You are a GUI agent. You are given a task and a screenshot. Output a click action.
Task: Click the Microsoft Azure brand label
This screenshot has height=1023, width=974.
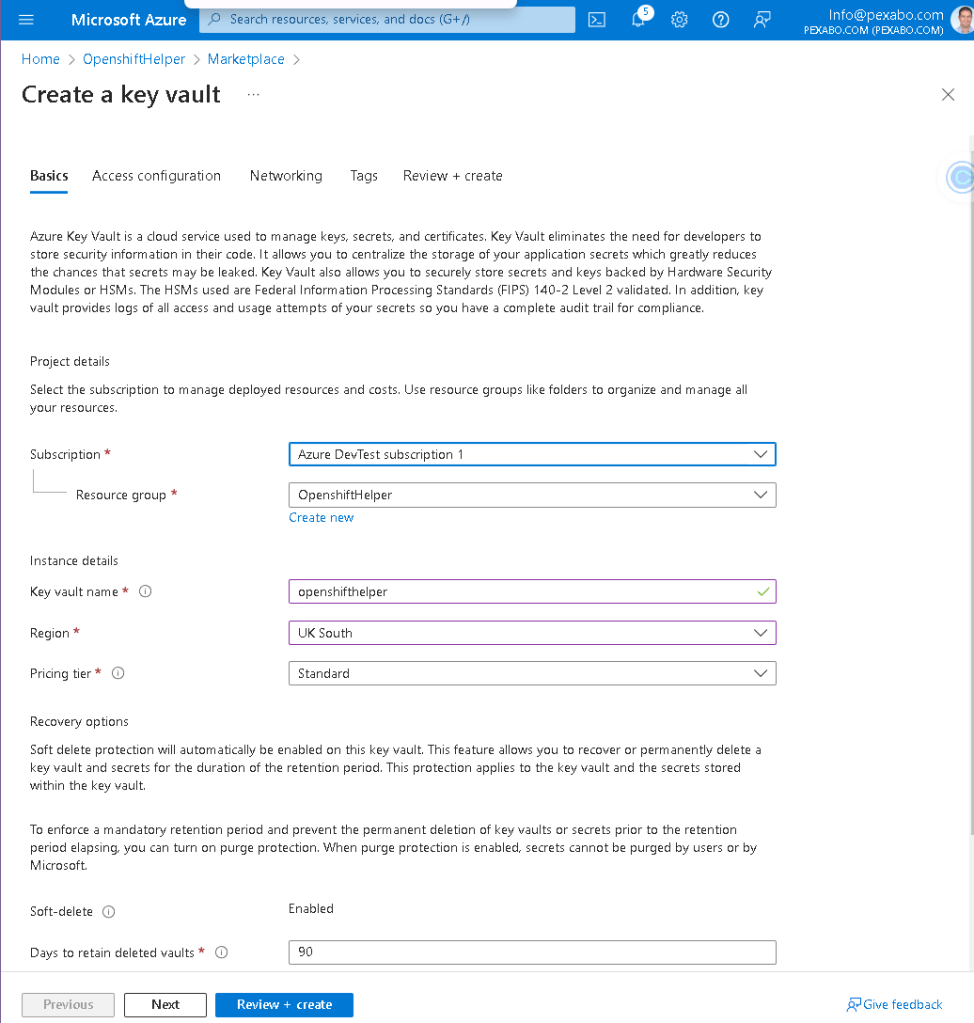point(129,20)
